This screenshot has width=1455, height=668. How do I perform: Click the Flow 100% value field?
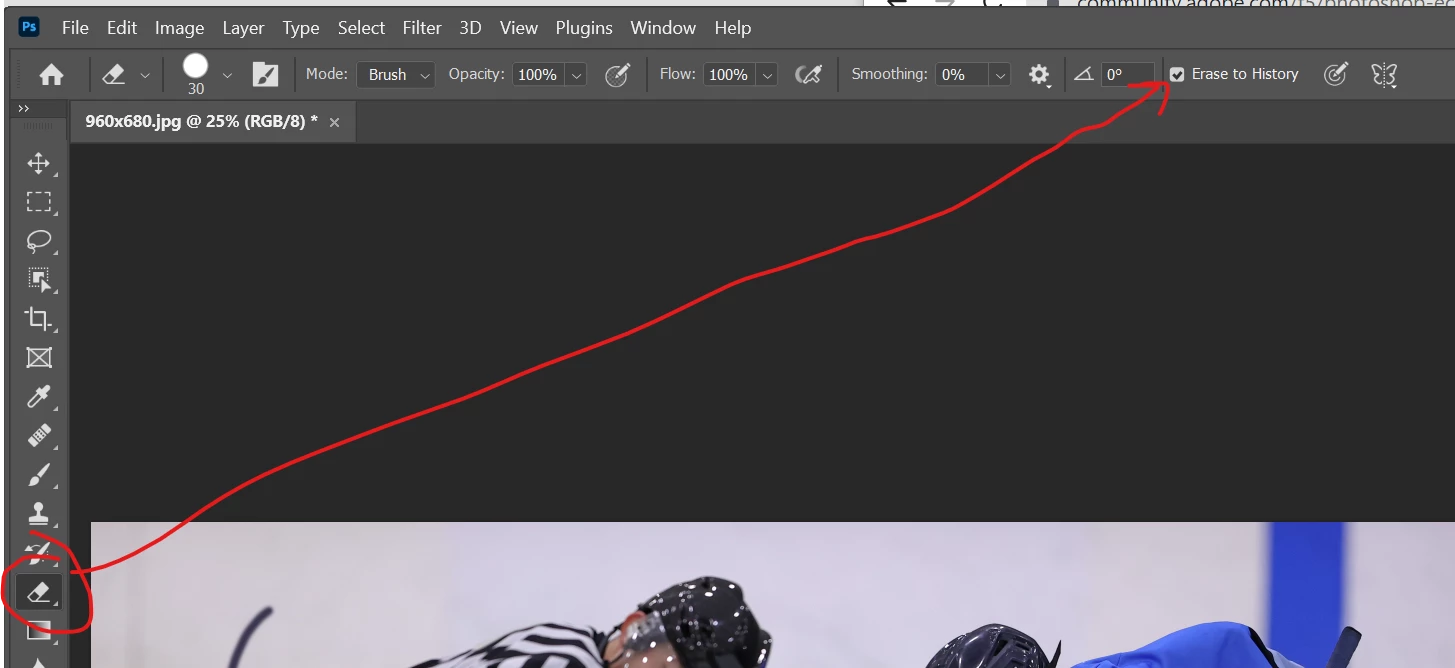729,74
